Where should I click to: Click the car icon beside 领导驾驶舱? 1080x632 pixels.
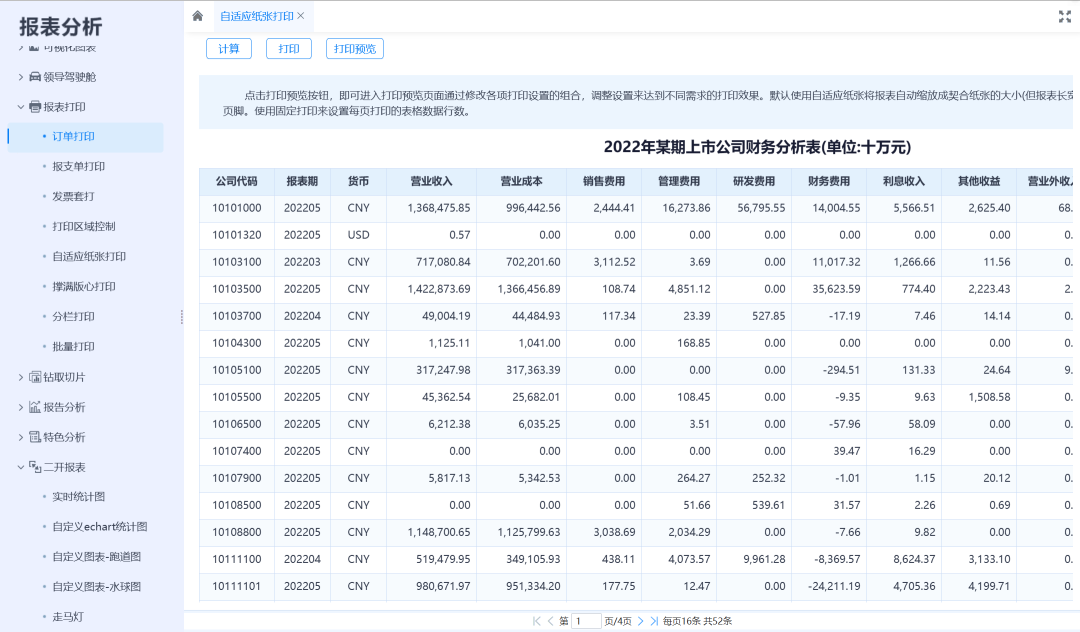pyautogui.click(x=35, y=77)
